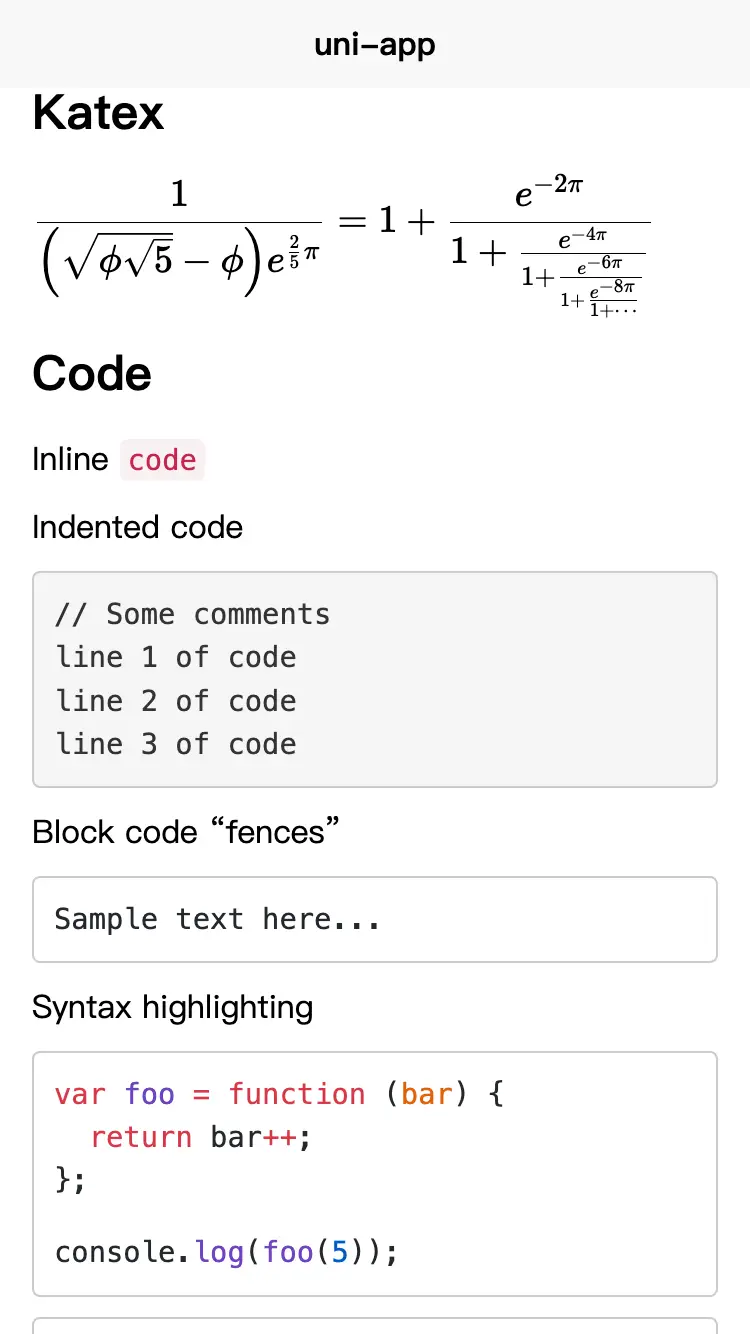Click the 'console.log(foo(5));' line
The image size is (750, 1334).
227,1252
